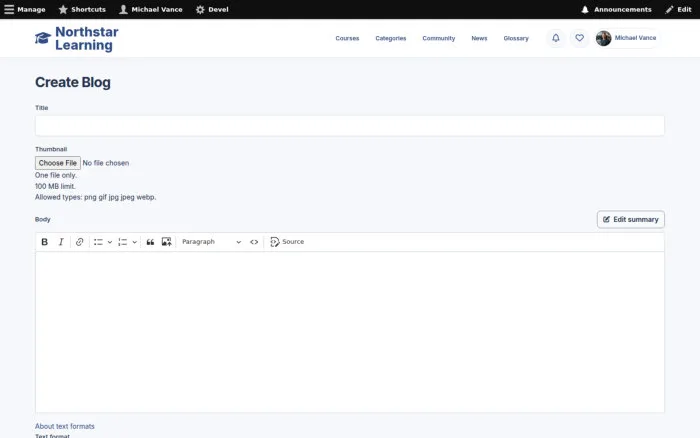Viewport: 700px width, 438px height.
Task: Click the gear icon beside Devel
Action: tap(200, 9)
